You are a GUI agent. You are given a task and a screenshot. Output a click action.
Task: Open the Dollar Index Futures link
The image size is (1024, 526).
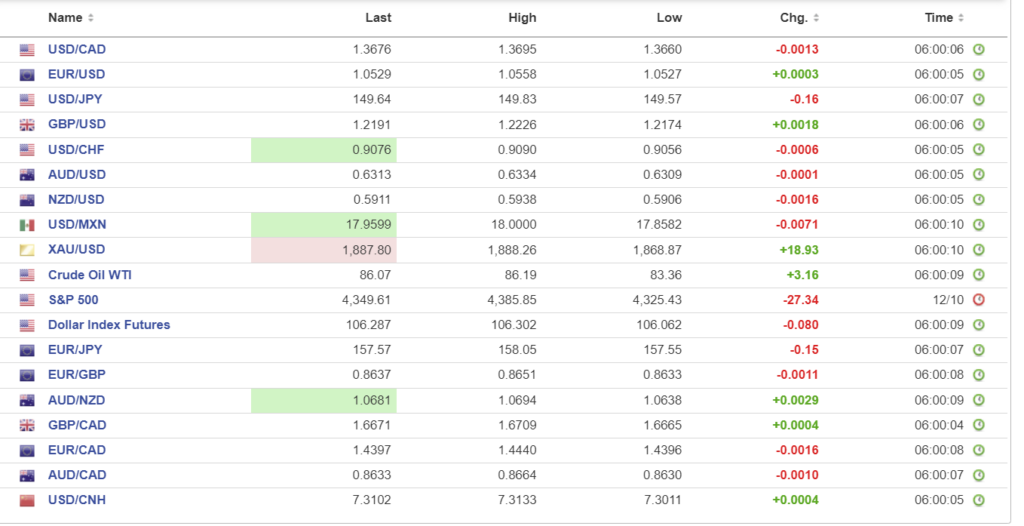109,325
